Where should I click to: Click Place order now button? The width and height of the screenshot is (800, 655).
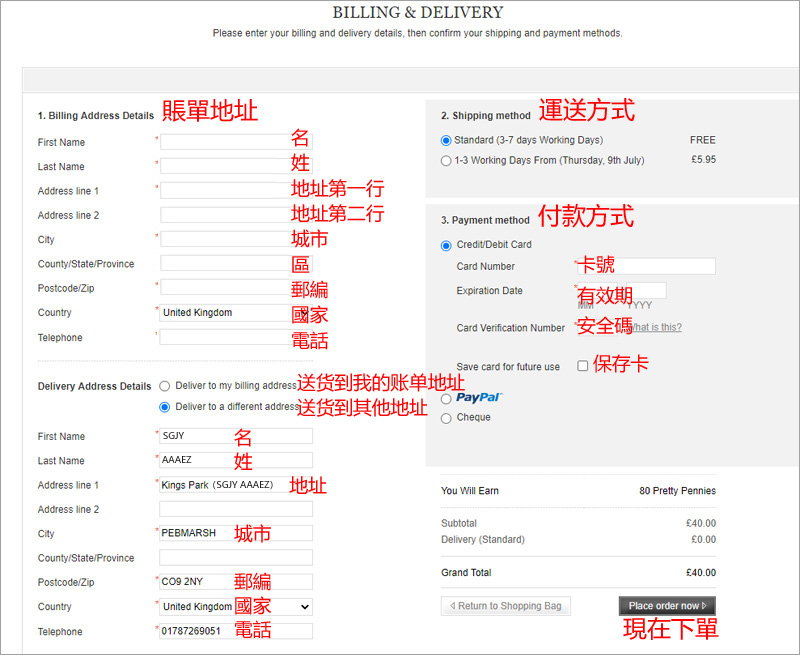(667, 606)
